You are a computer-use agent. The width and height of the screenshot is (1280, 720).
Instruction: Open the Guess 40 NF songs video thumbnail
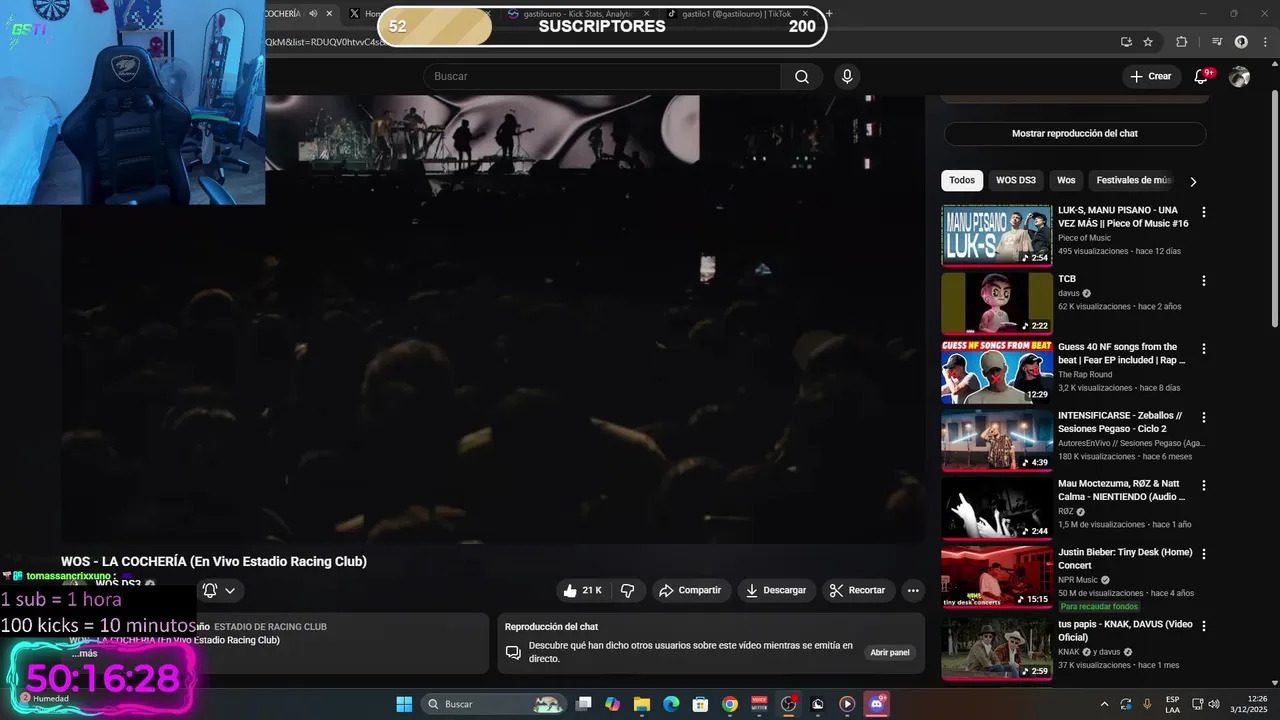tap(997, 371)
